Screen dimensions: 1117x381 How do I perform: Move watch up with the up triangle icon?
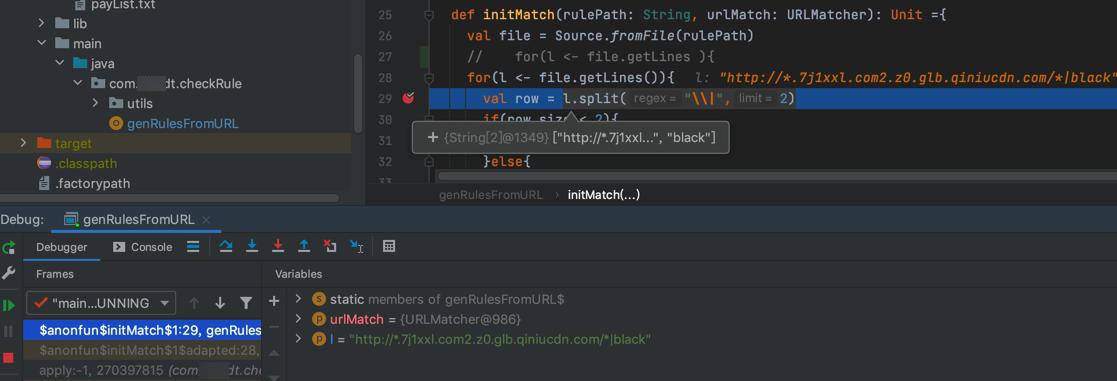(274, 353)
